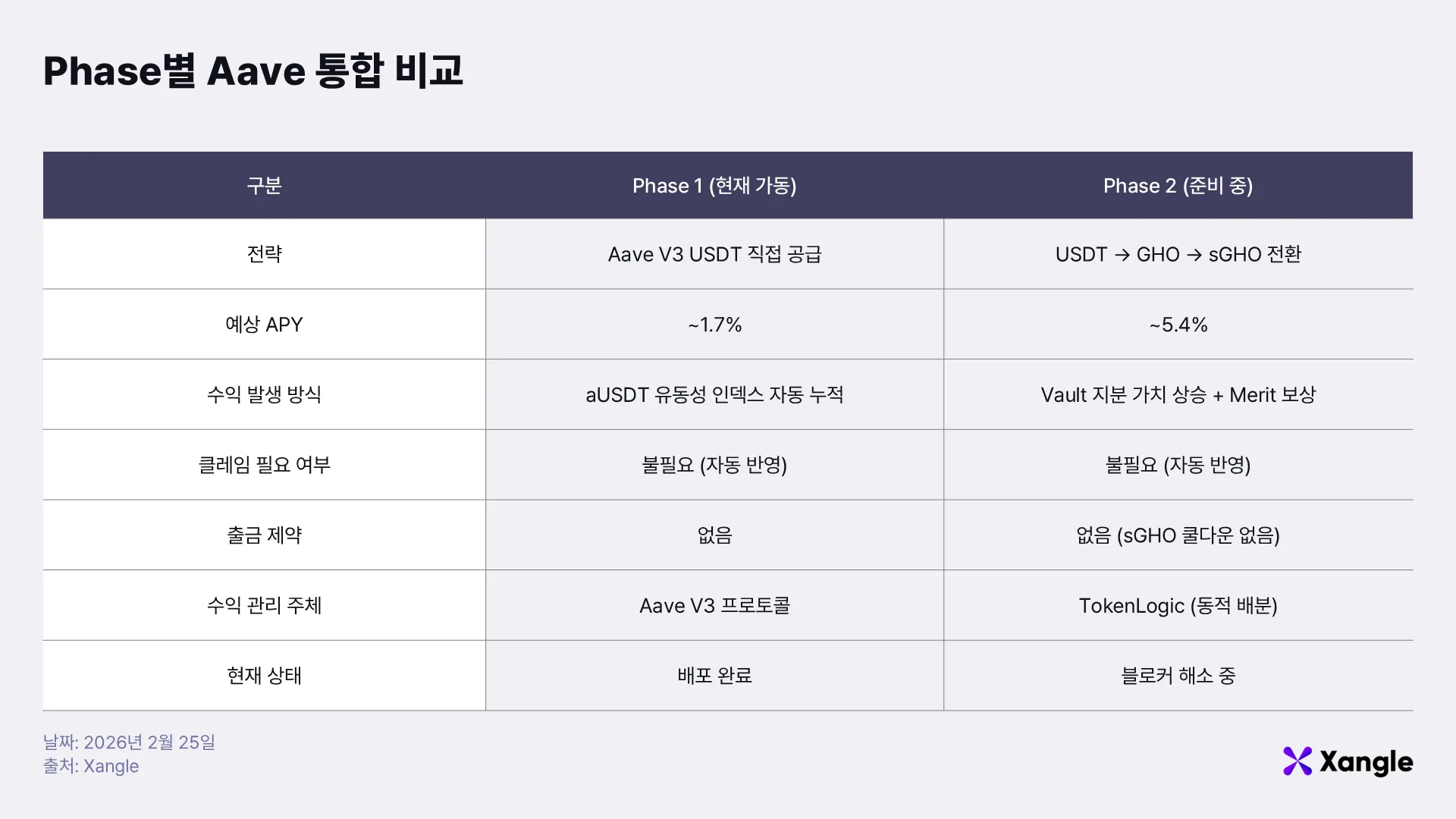Screen dimensions: 1456x819
Task: Click the '~1.7%' APY value
Action: coord(714,325)
